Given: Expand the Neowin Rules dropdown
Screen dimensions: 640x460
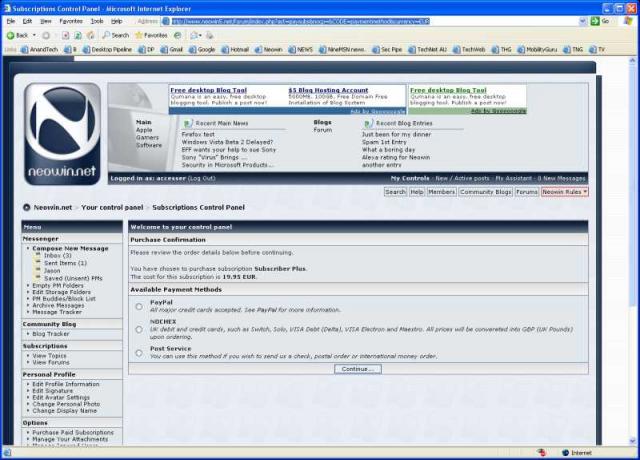Looking at the screenshot, I should click(565, 191).
